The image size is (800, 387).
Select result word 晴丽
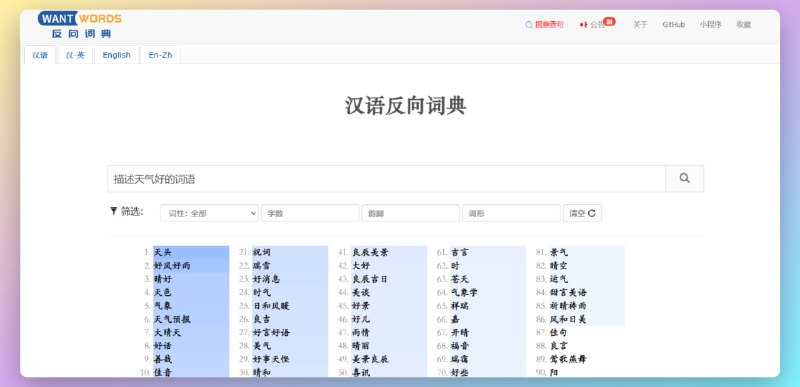point(361,346)
